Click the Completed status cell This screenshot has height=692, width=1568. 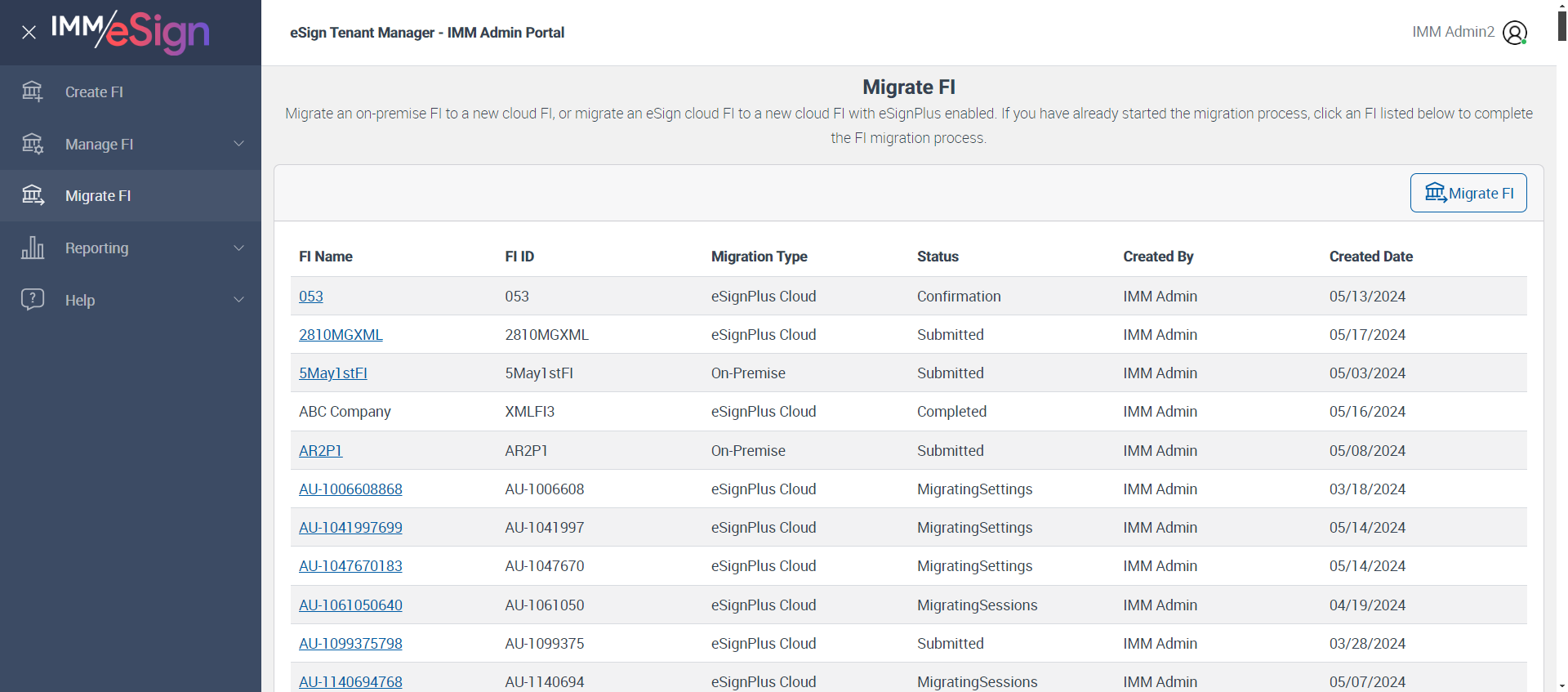coord(951,412)
